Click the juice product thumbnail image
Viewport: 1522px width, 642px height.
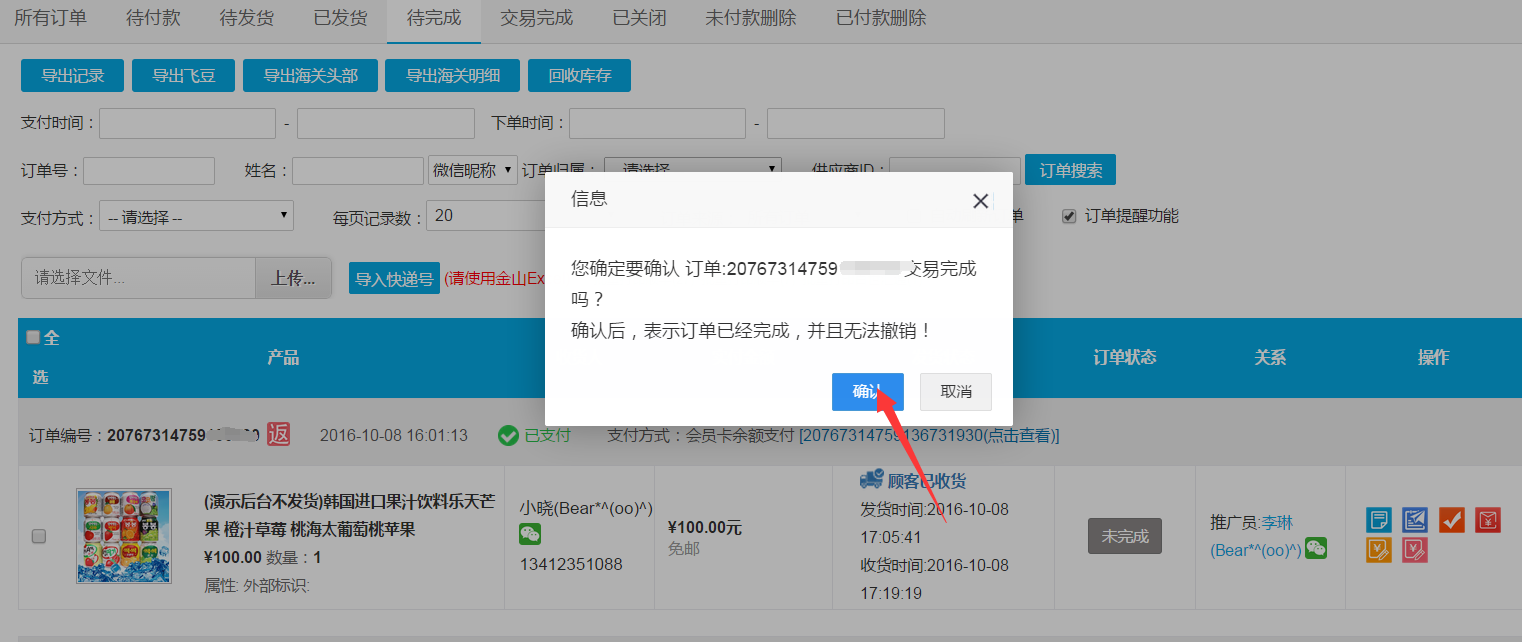click(x=124, y=535)
